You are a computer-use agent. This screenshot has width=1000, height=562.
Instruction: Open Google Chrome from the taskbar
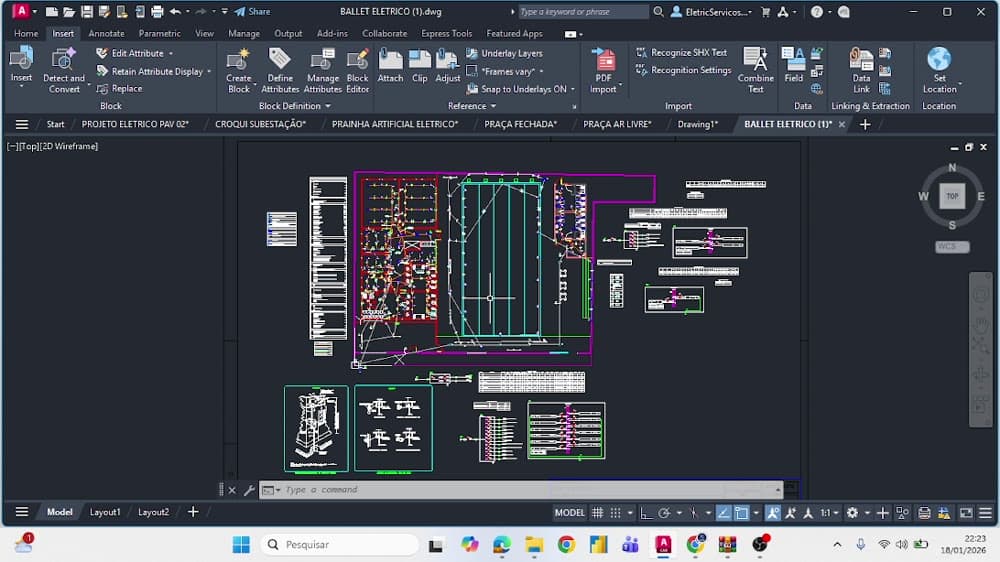pos(566,545)
